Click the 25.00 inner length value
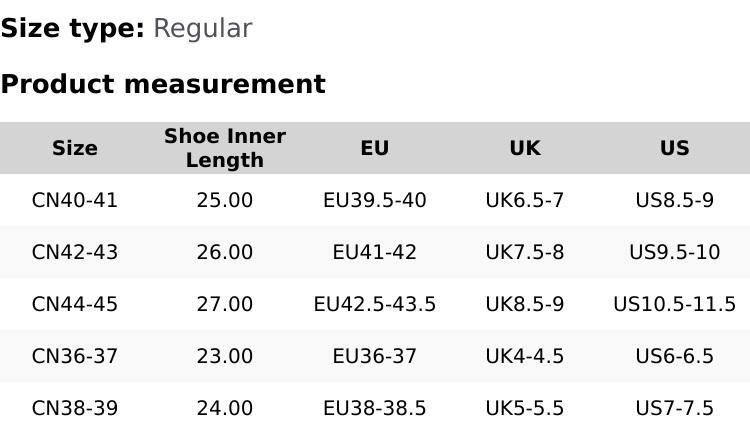Viewport: 750px width, 434px height. pyautogui.click(x=225, y=200)
